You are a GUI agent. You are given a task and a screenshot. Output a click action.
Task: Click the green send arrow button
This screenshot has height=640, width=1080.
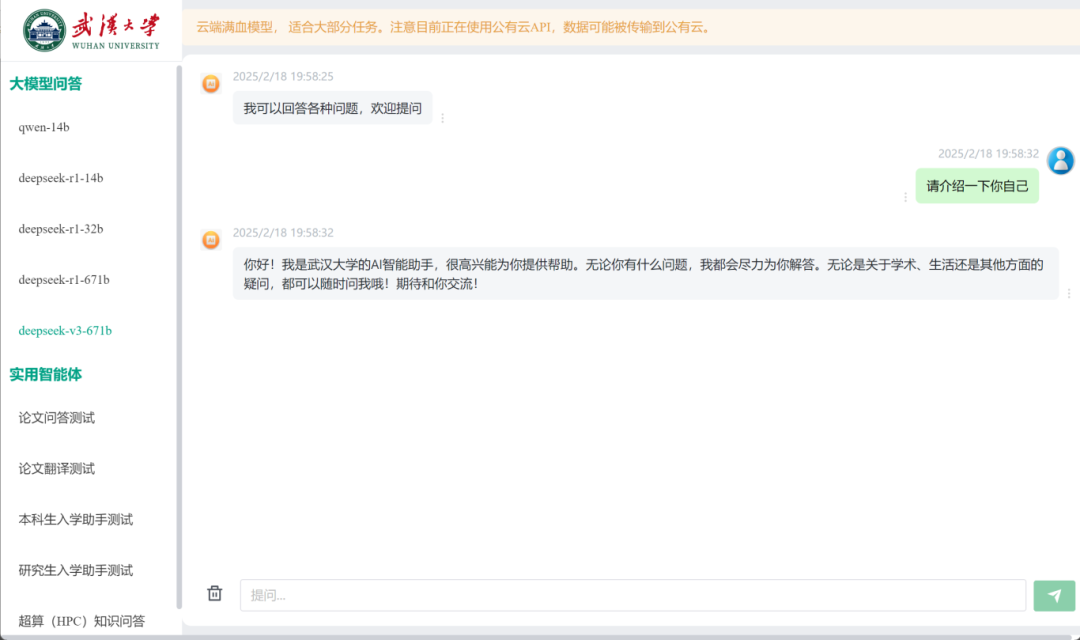tap(1054, 595)
